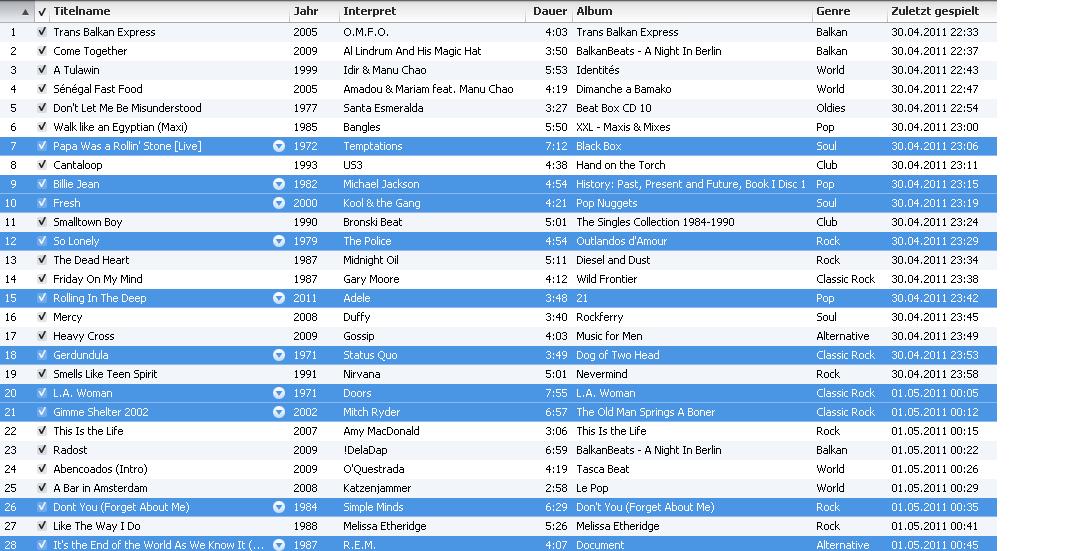Click artist Santa Esmeralda
1080x551 pixels.
click(x=383, y=108)
